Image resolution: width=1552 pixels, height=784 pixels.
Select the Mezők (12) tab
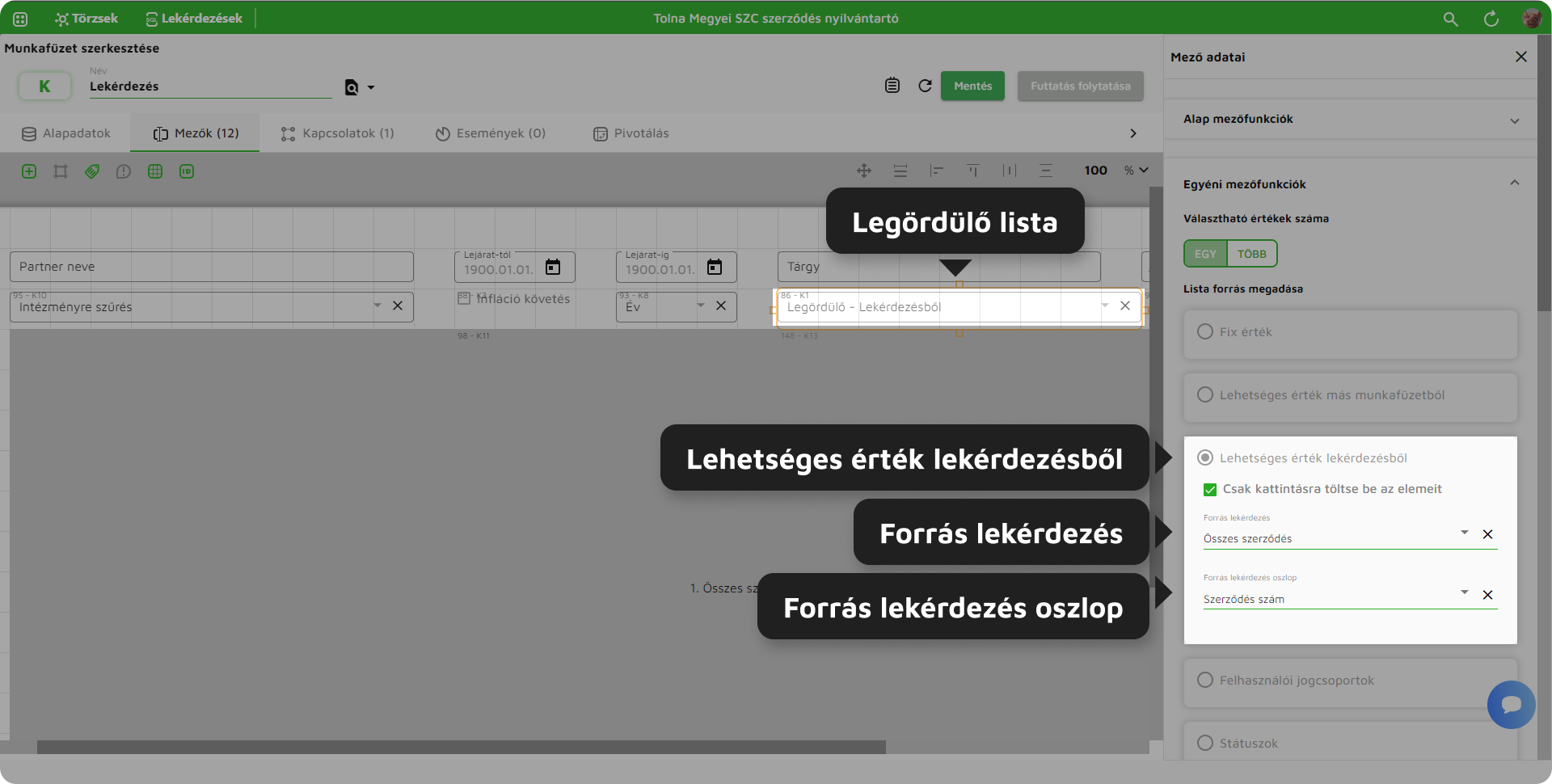pos(196,133)
